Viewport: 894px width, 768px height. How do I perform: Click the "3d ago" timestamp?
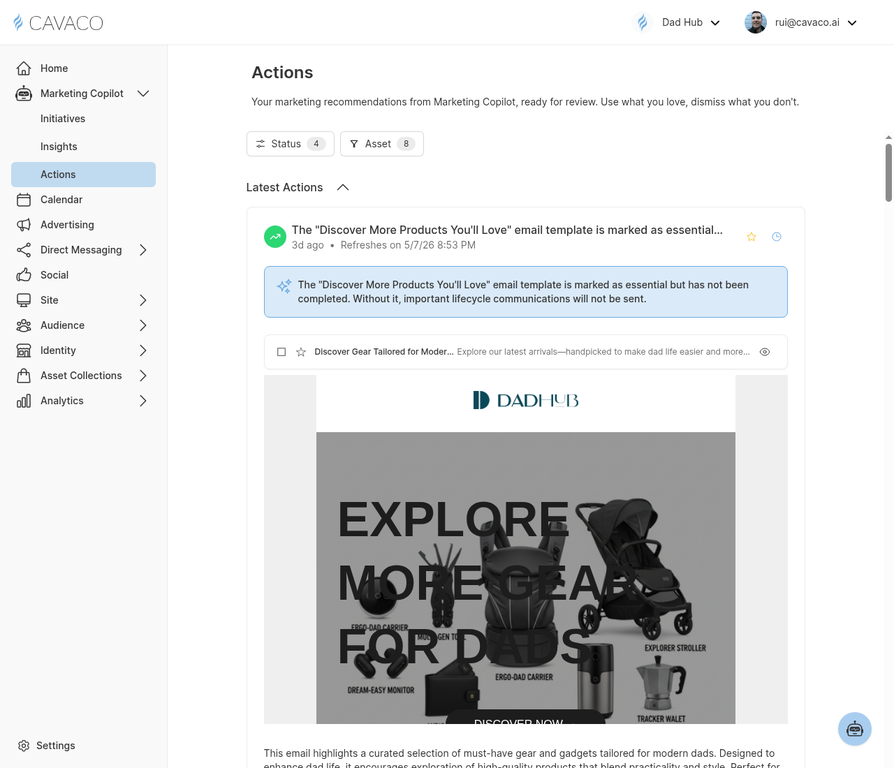click(x=308, y=245)
